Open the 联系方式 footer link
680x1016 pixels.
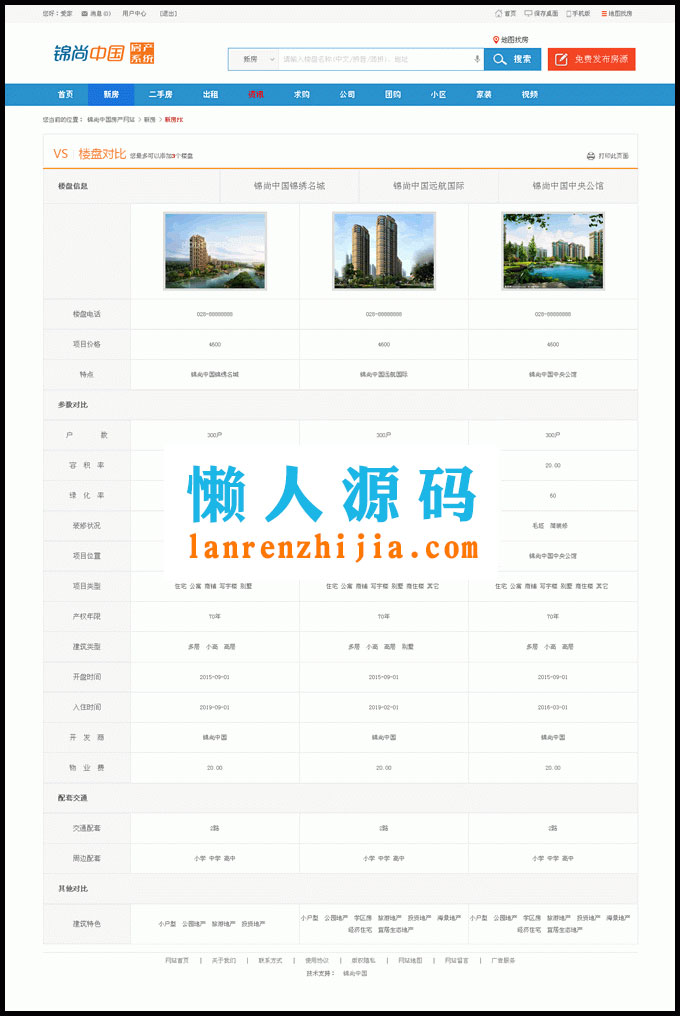point(270,961)
